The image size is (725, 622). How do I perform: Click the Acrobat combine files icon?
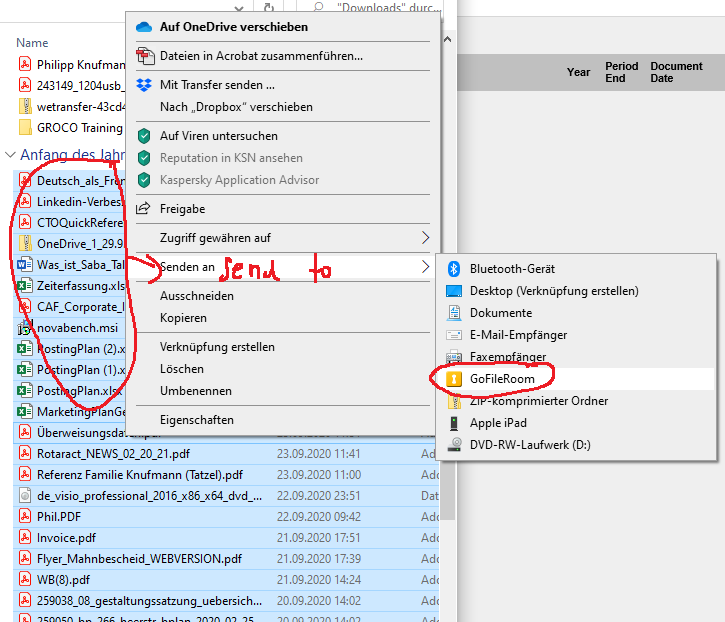tap(145, 56)
